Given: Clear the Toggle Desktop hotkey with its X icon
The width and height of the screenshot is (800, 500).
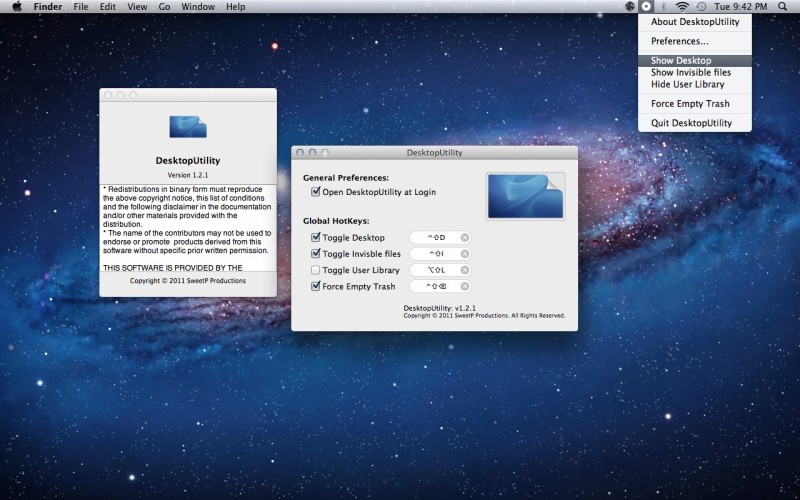Looking at the screenshot, I should tap(465, 237).
